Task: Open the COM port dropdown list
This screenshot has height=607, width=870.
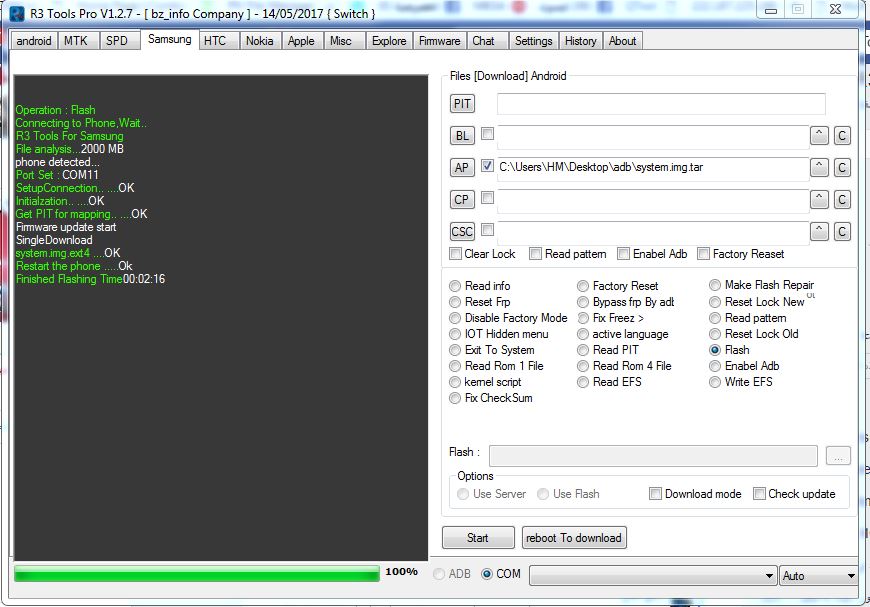Action: pos(653,575)
